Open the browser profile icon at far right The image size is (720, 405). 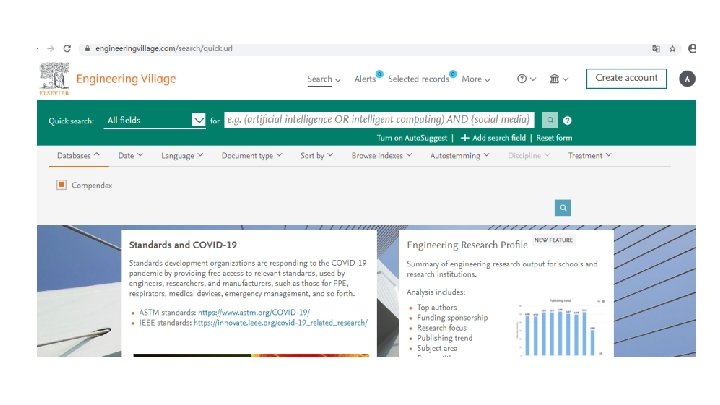692,48
